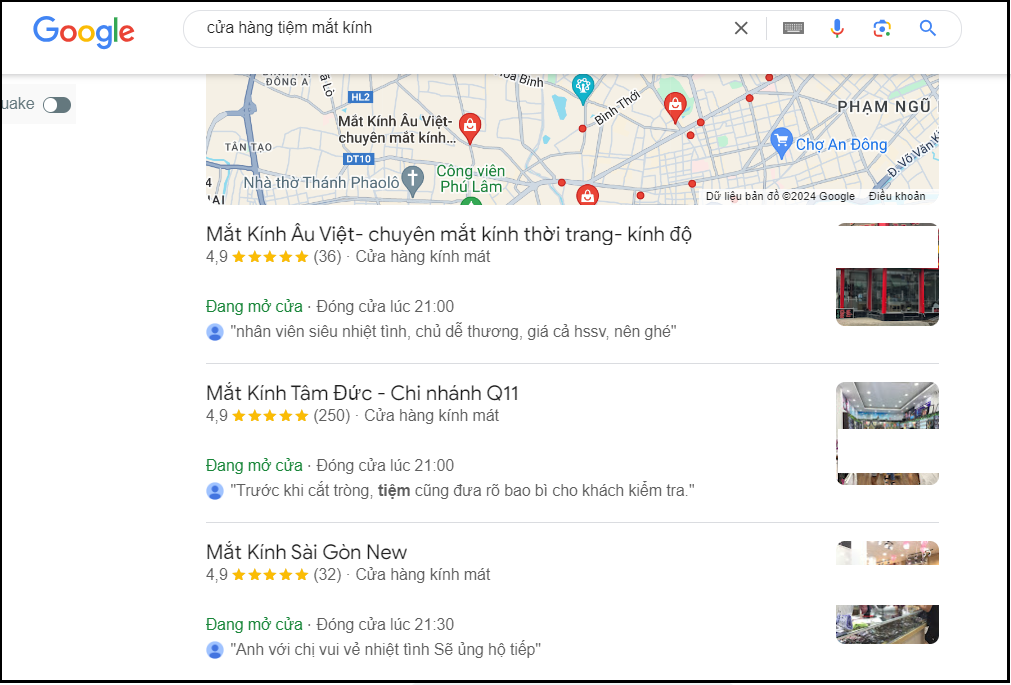This screenshot has height=685, width=1011.
Task: Click the (250) review count
Action: point(331,415)
